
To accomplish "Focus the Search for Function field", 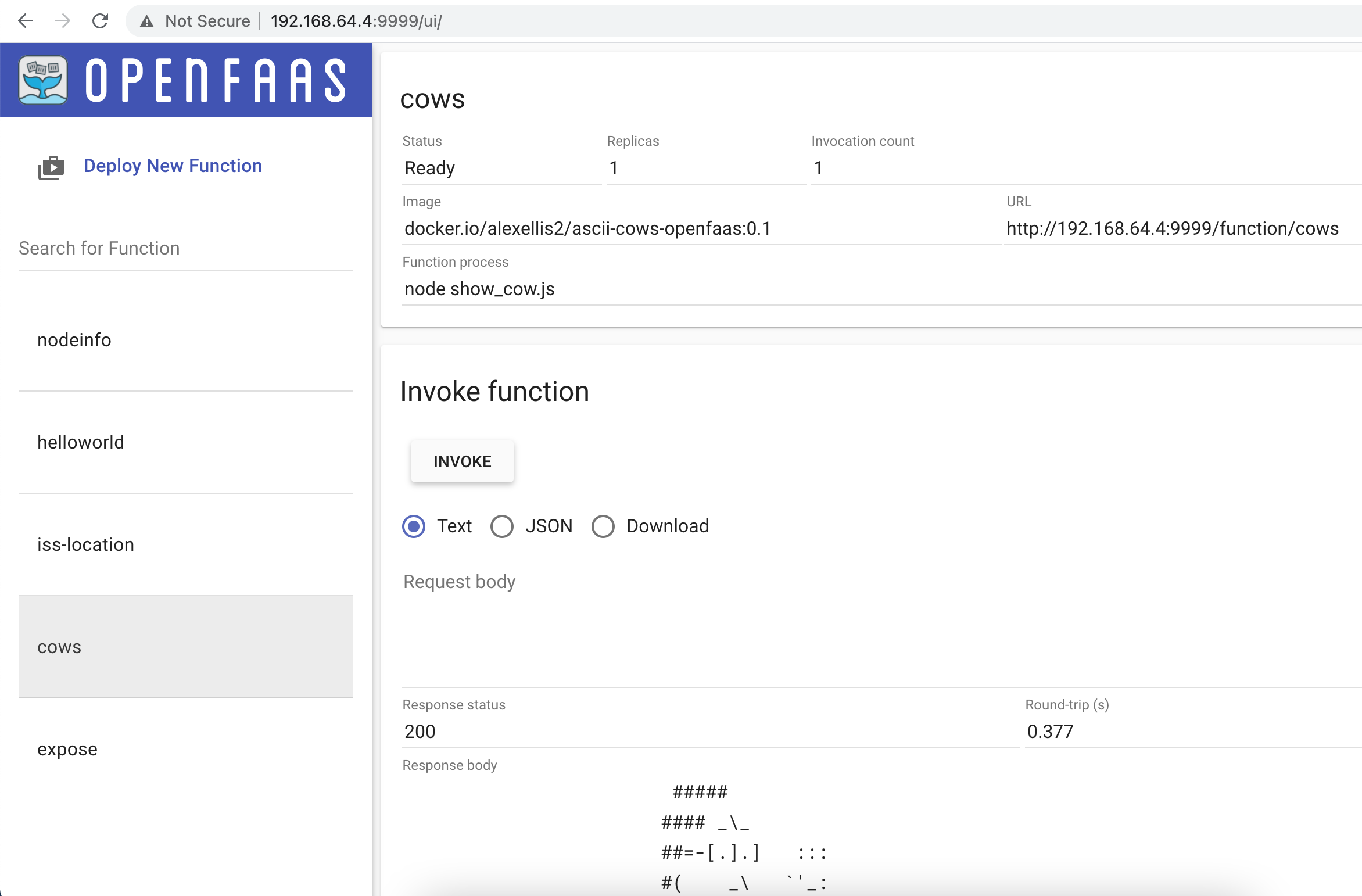I will [x=185, y=249].
